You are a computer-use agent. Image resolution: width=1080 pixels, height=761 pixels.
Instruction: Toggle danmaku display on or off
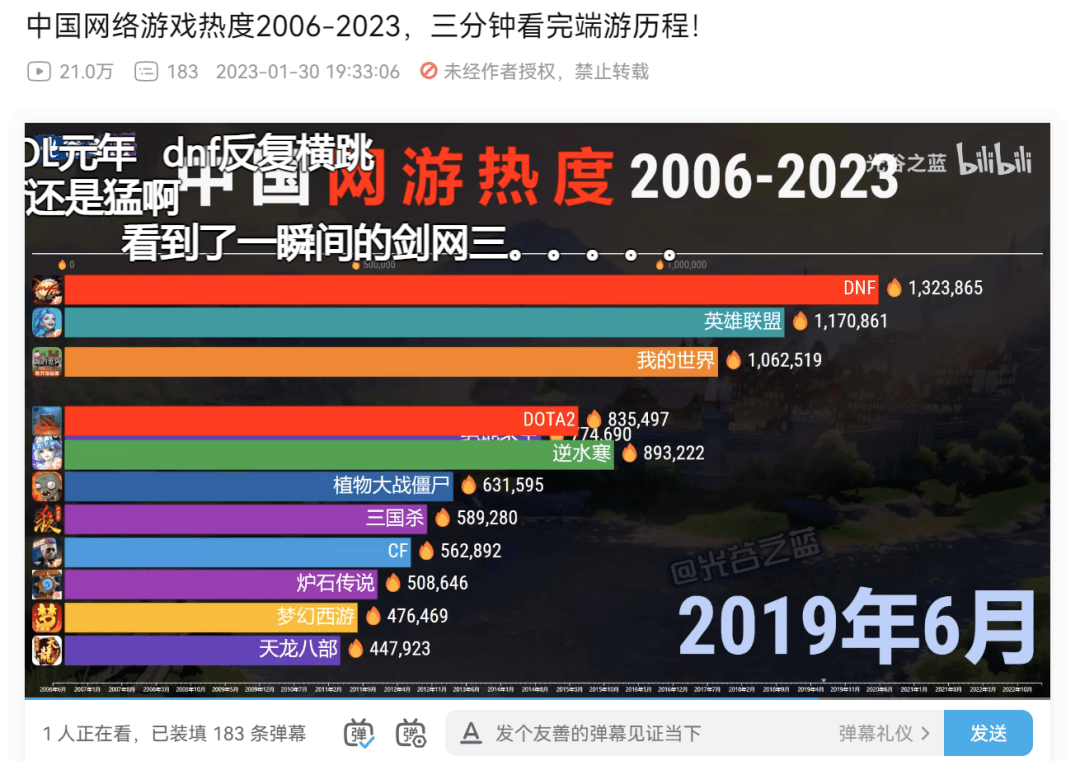click(359, 733)
